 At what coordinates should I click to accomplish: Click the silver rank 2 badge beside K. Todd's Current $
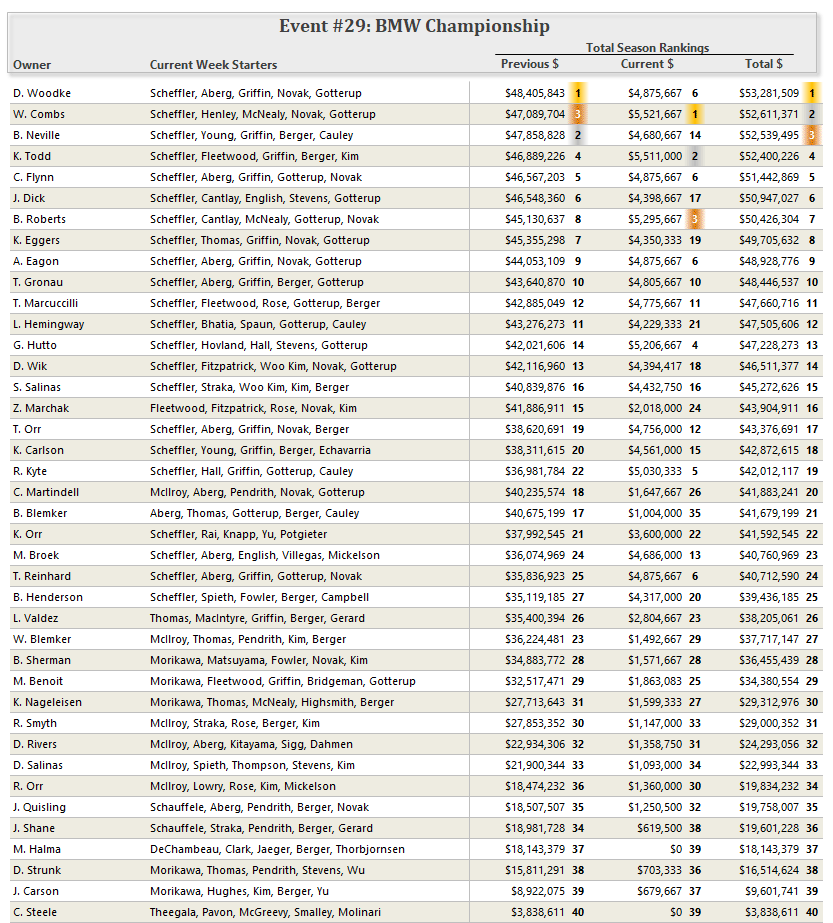click(x=694, y=156)
